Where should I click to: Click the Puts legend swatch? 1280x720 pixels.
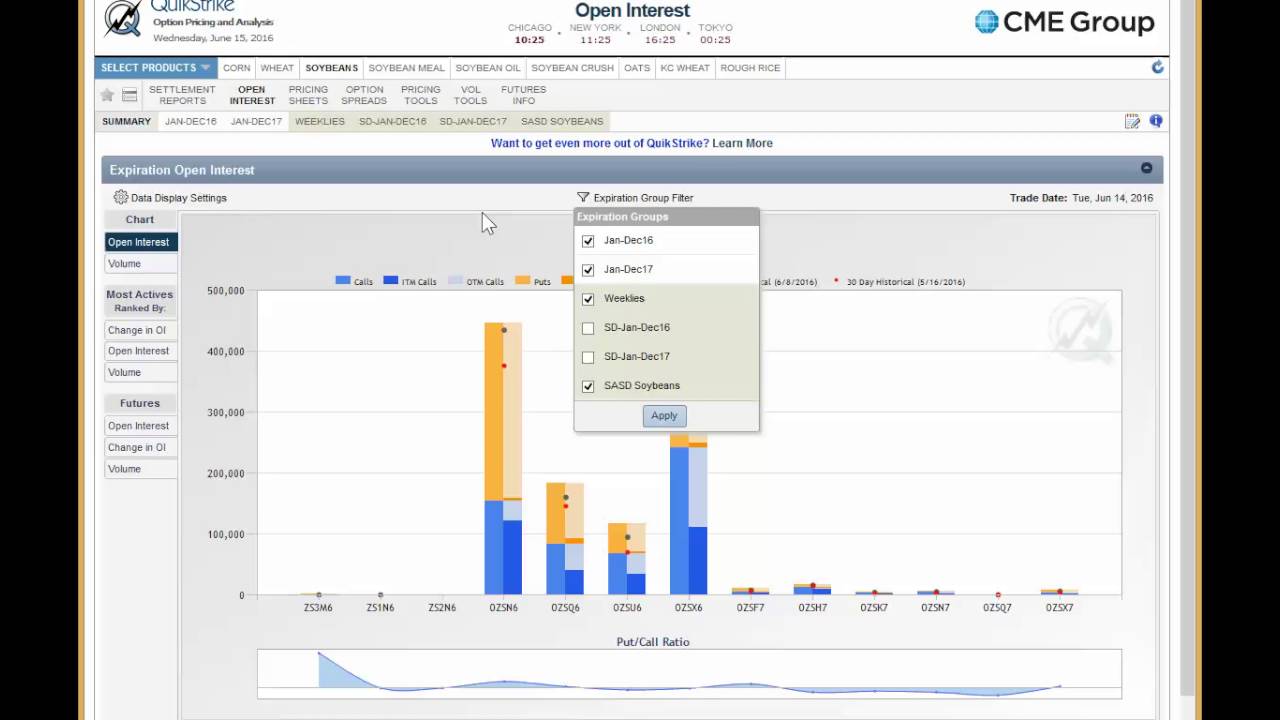pos(522,281)
